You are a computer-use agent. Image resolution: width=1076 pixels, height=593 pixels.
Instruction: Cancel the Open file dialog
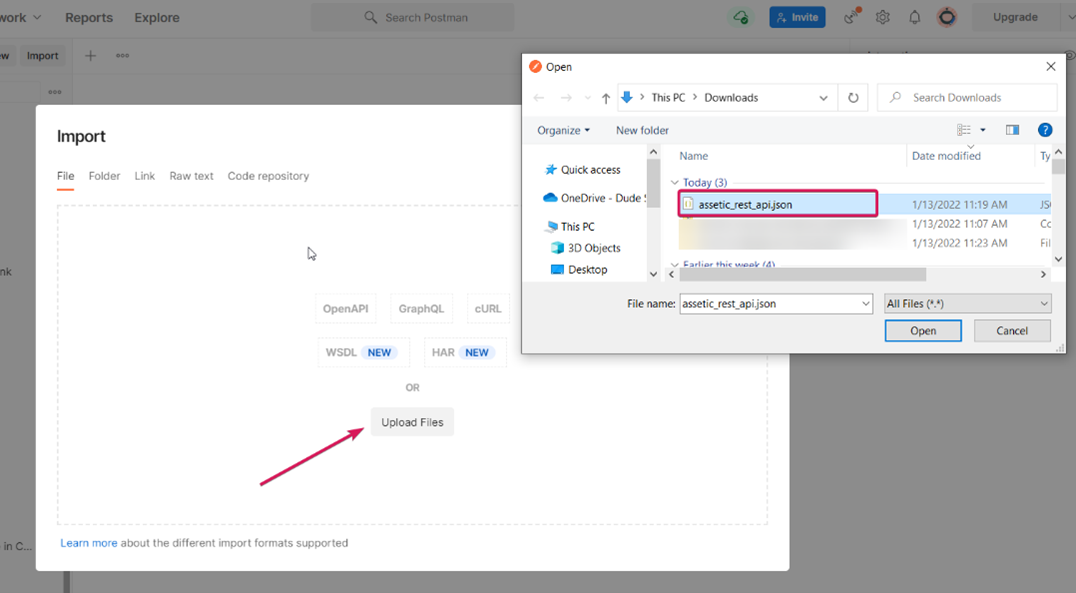point(1012,331)
